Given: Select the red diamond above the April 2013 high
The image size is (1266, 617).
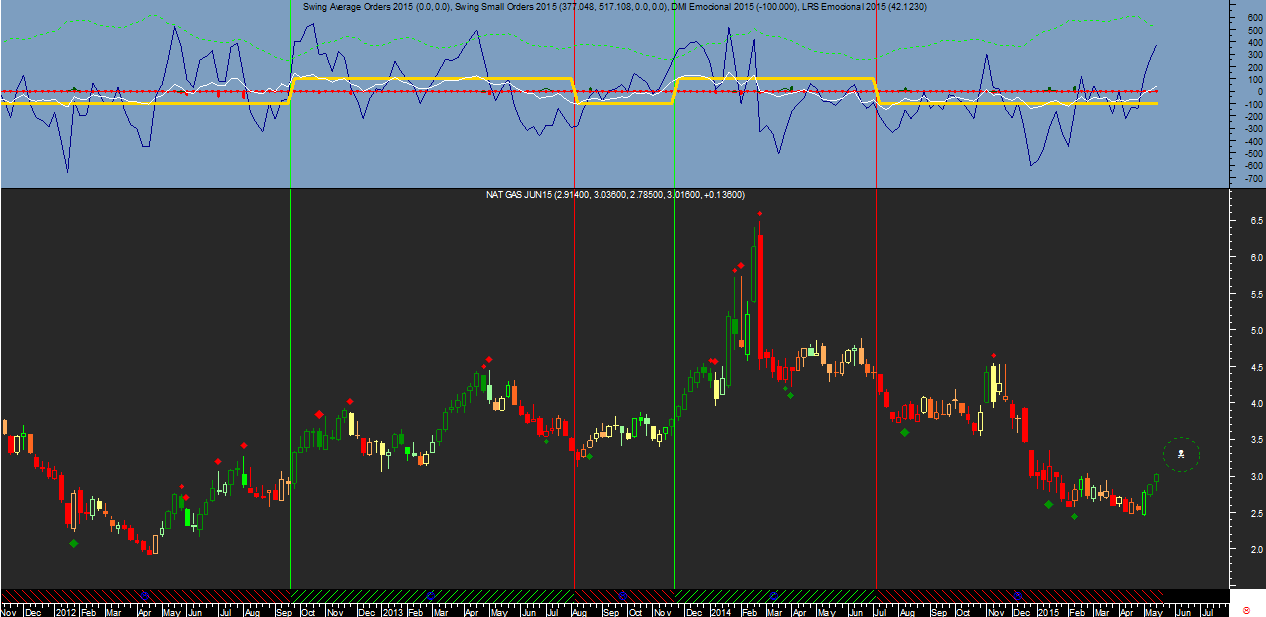Looking at the screenshot, I should (x=489, y=359).
